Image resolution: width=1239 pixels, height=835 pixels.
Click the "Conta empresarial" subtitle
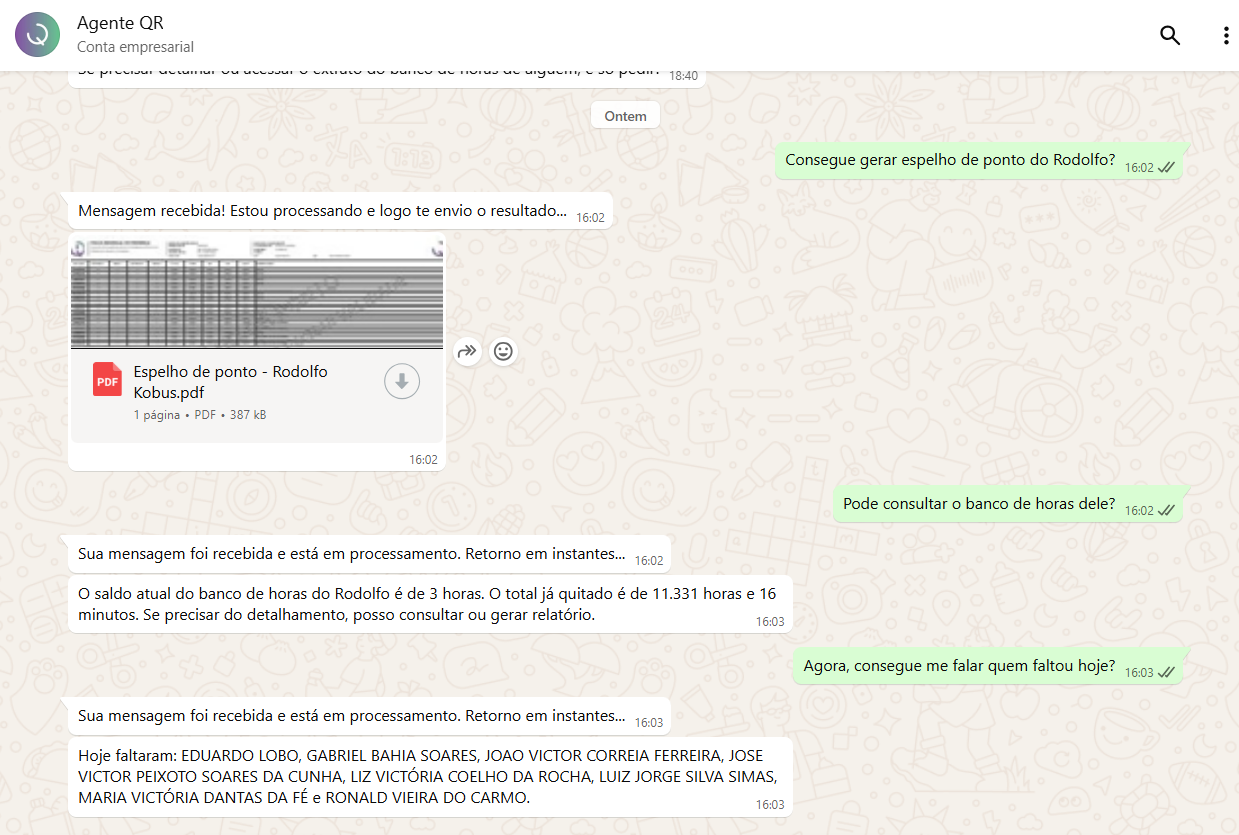(x=135, y=47)
